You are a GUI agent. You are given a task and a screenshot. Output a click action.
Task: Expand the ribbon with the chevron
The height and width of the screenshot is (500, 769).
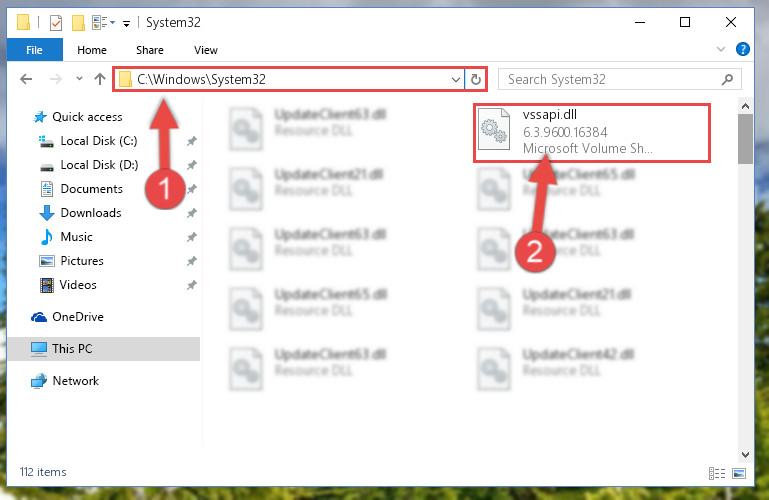click(720, 49)
